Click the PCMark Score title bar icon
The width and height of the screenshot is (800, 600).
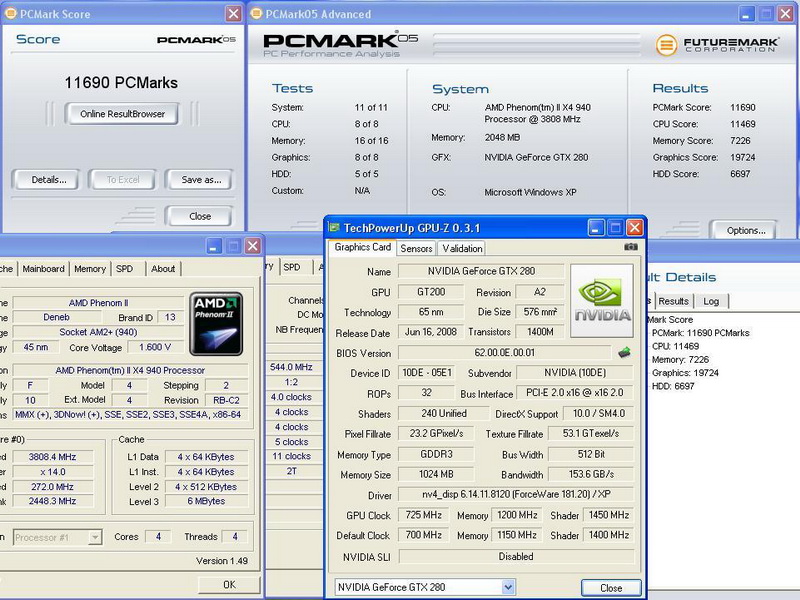[x=10, y=13]
